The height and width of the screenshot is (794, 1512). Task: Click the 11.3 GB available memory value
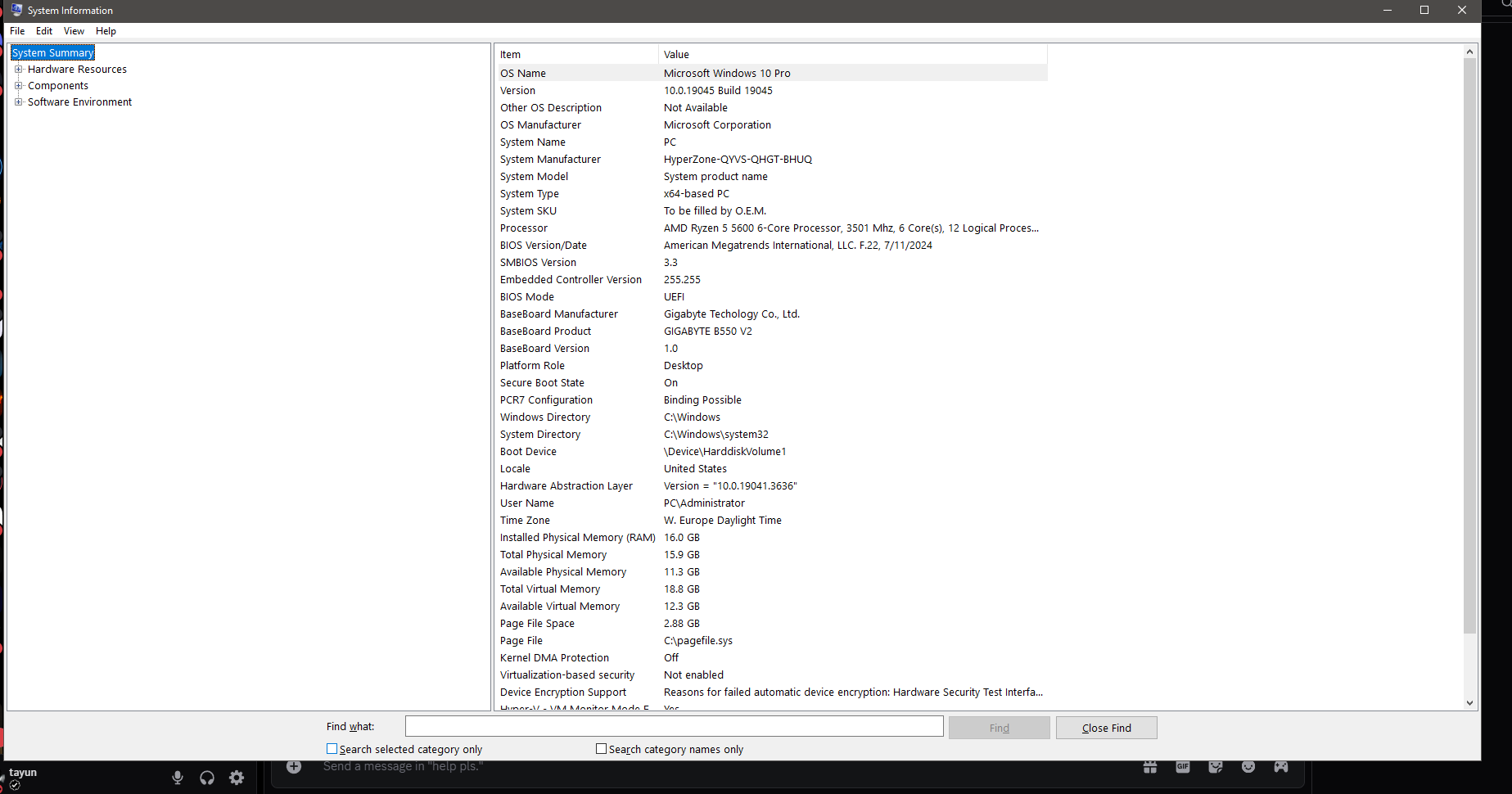pos(682,572)
